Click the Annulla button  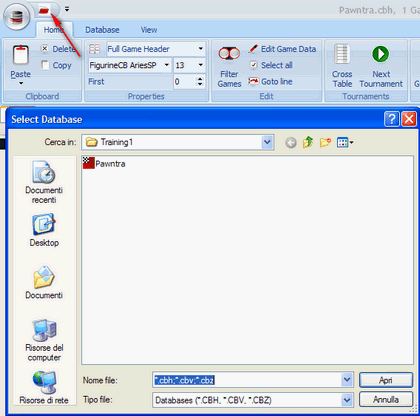click(386, 399)
